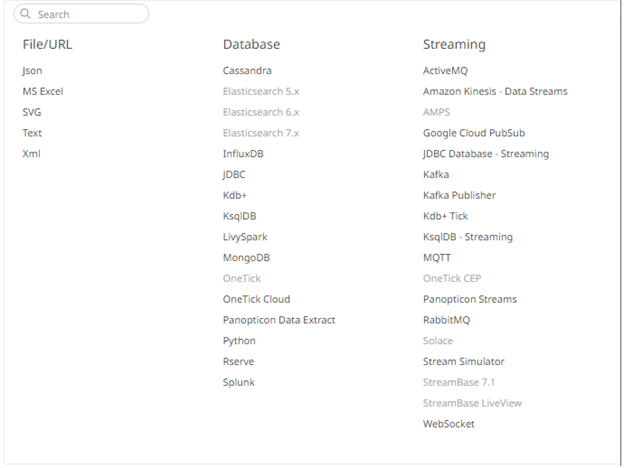Select OneTick Cloud connector

pyautogui.click(x=256, y=299)
